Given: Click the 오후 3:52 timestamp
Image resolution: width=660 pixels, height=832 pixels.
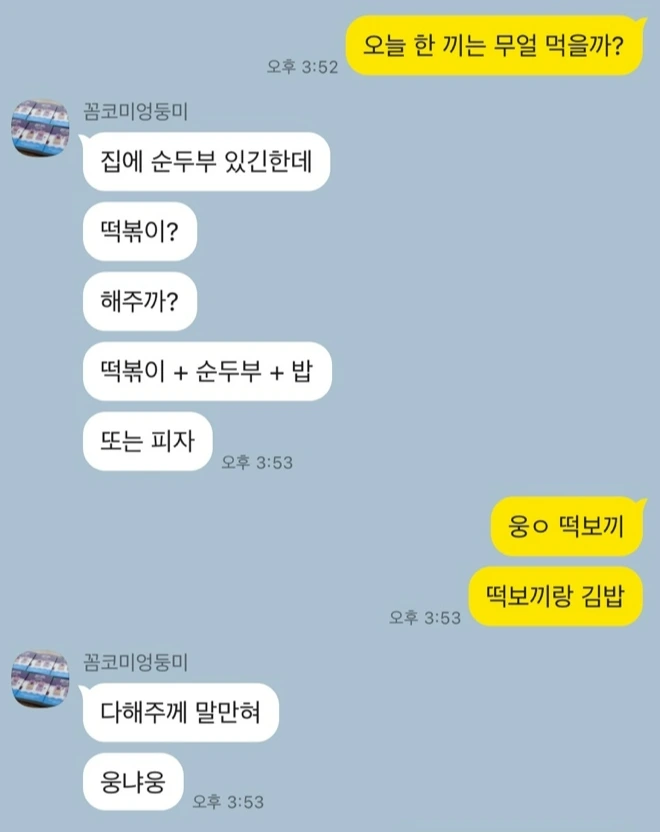Looking at the screenshot, I should pos(302,67).
